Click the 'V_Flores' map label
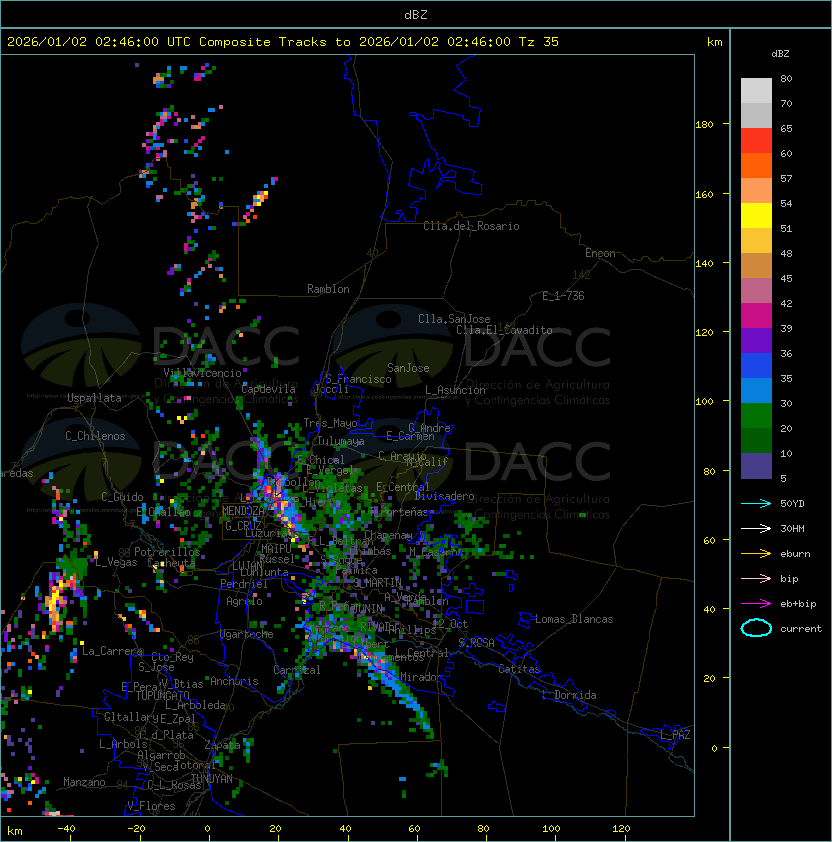Viewport: 832px width, 842px height. point(151,806)
